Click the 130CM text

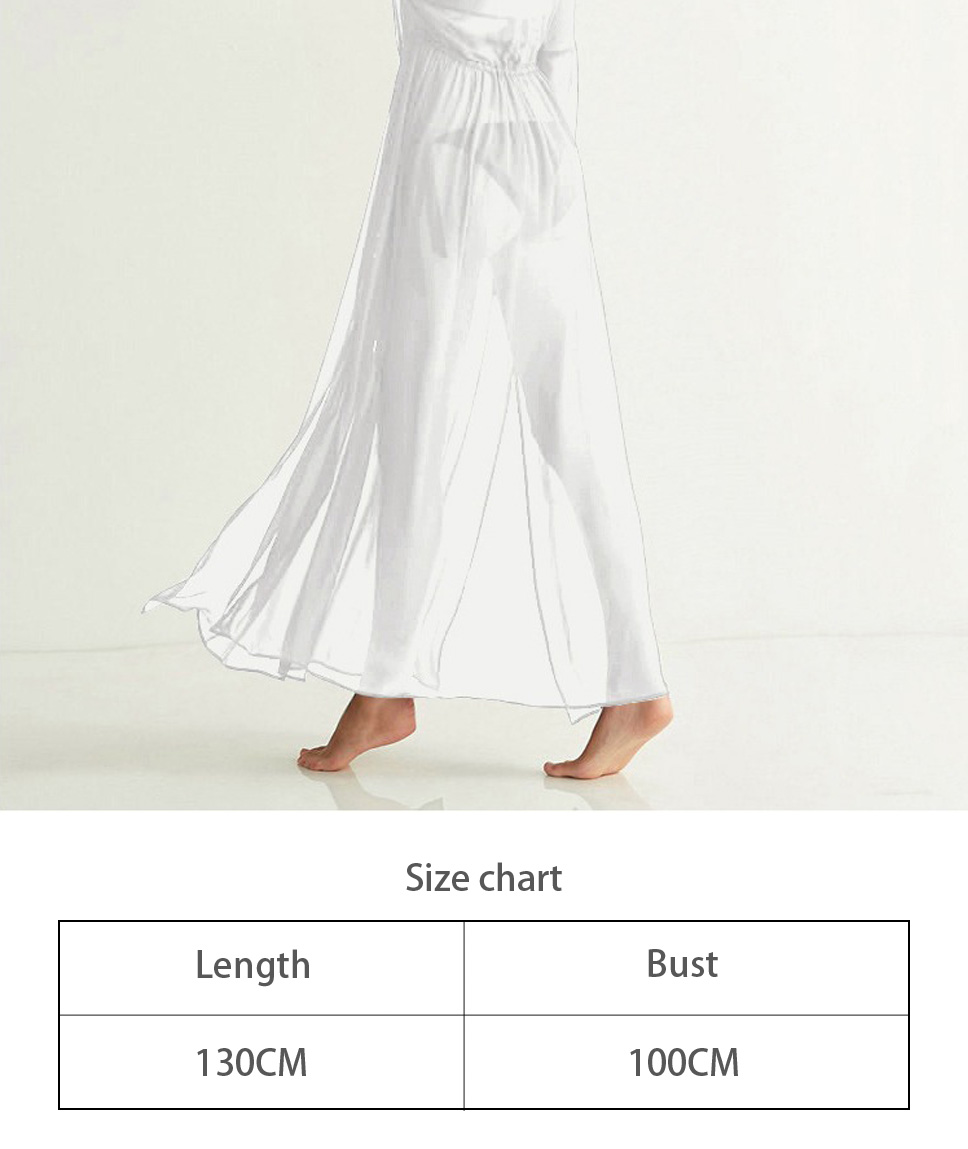click(251, 1063)
